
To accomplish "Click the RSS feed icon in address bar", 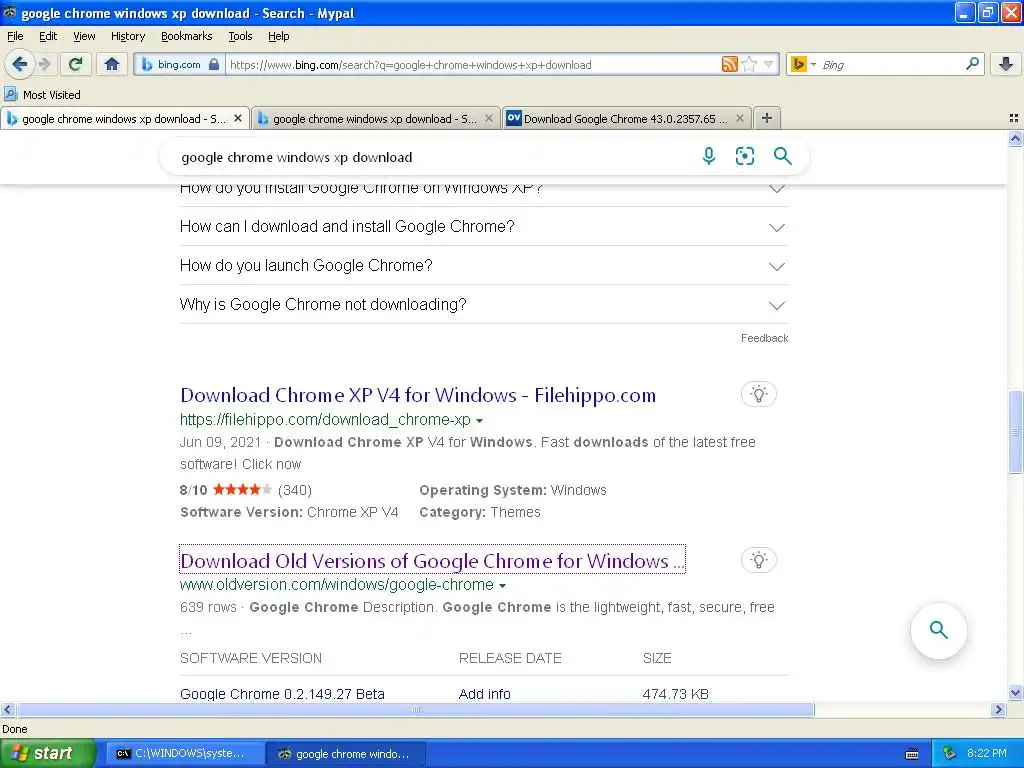I will pyautogui.click(x=729, y=64).
